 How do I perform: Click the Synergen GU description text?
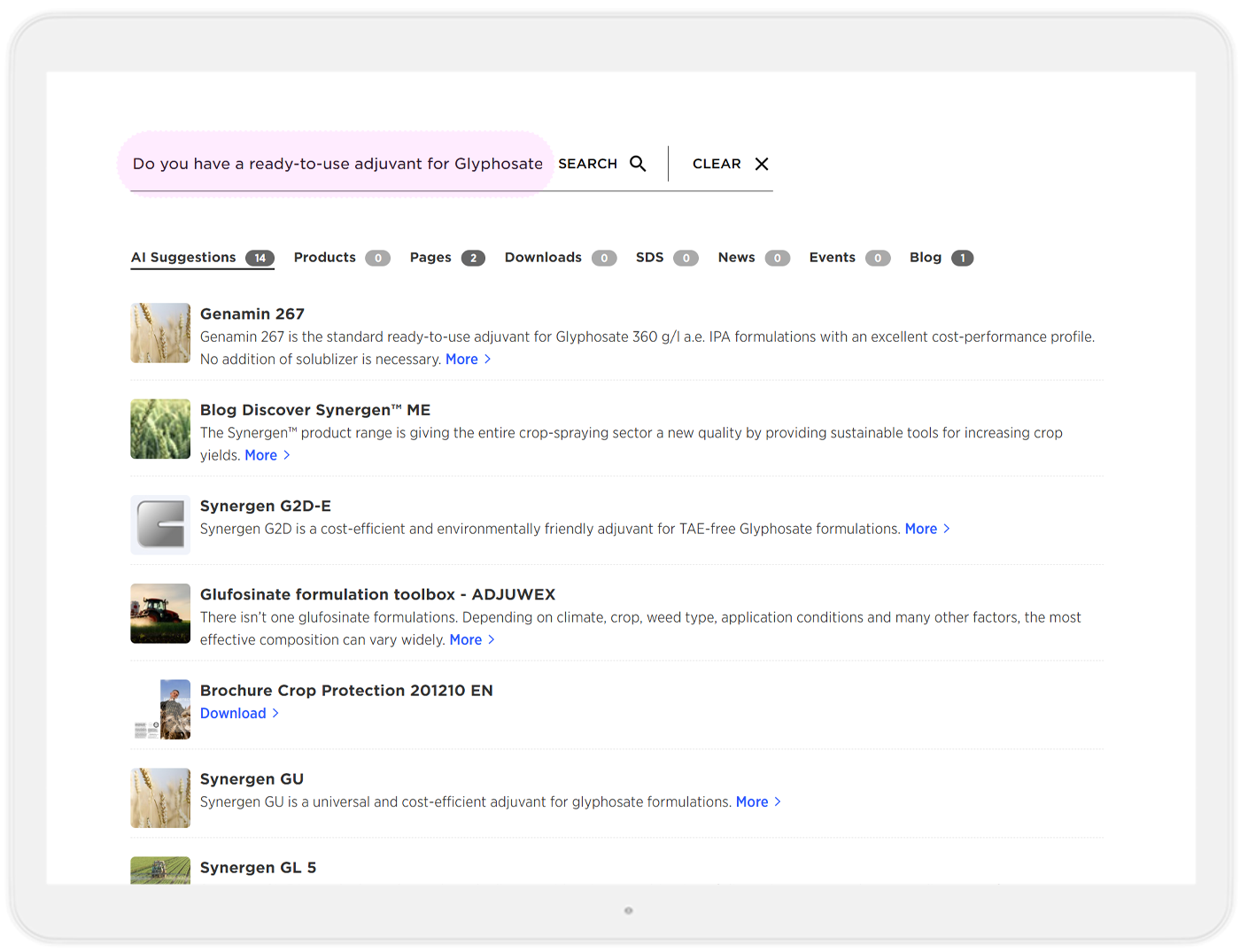(x=466, y=801)
